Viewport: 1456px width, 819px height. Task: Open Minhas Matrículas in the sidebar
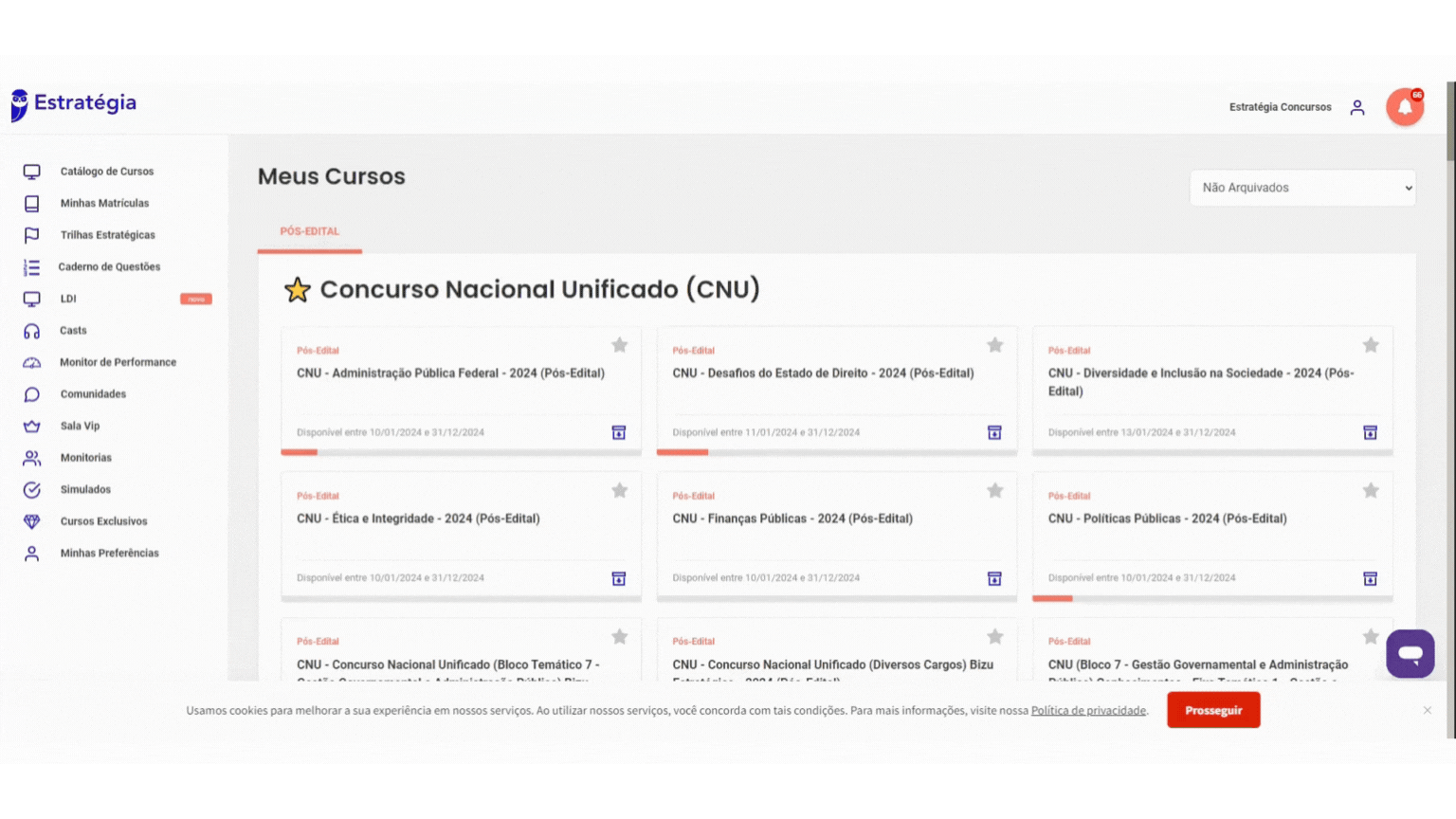pos(104,204)
